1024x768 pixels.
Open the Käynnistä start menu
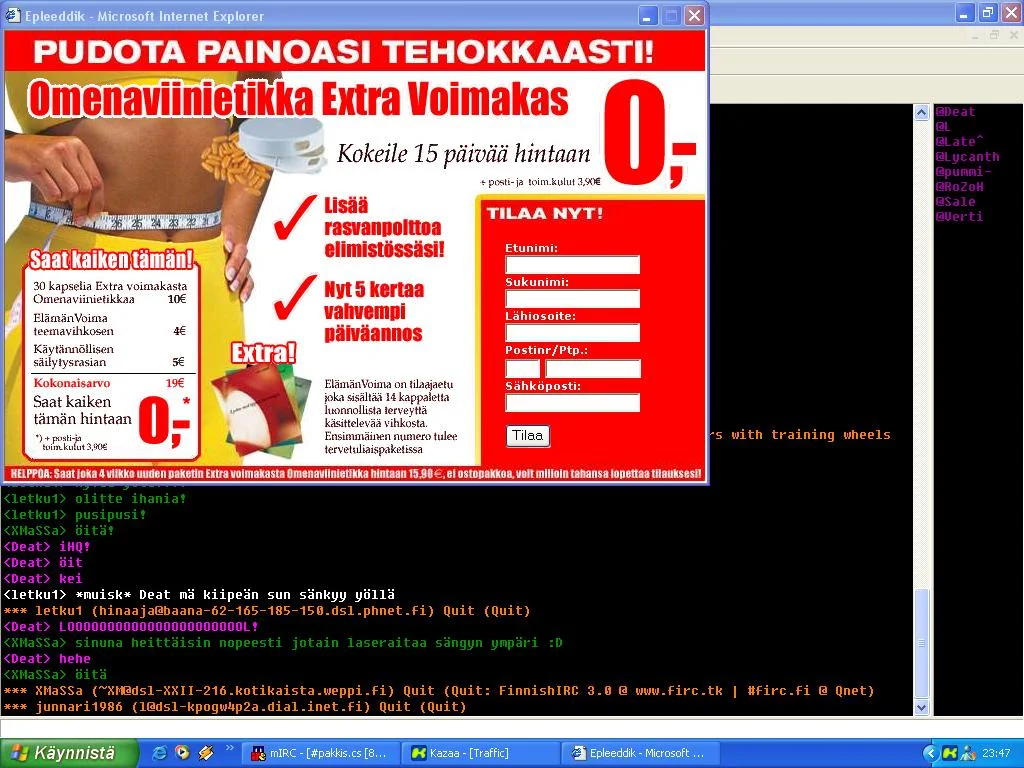point(60,753)
